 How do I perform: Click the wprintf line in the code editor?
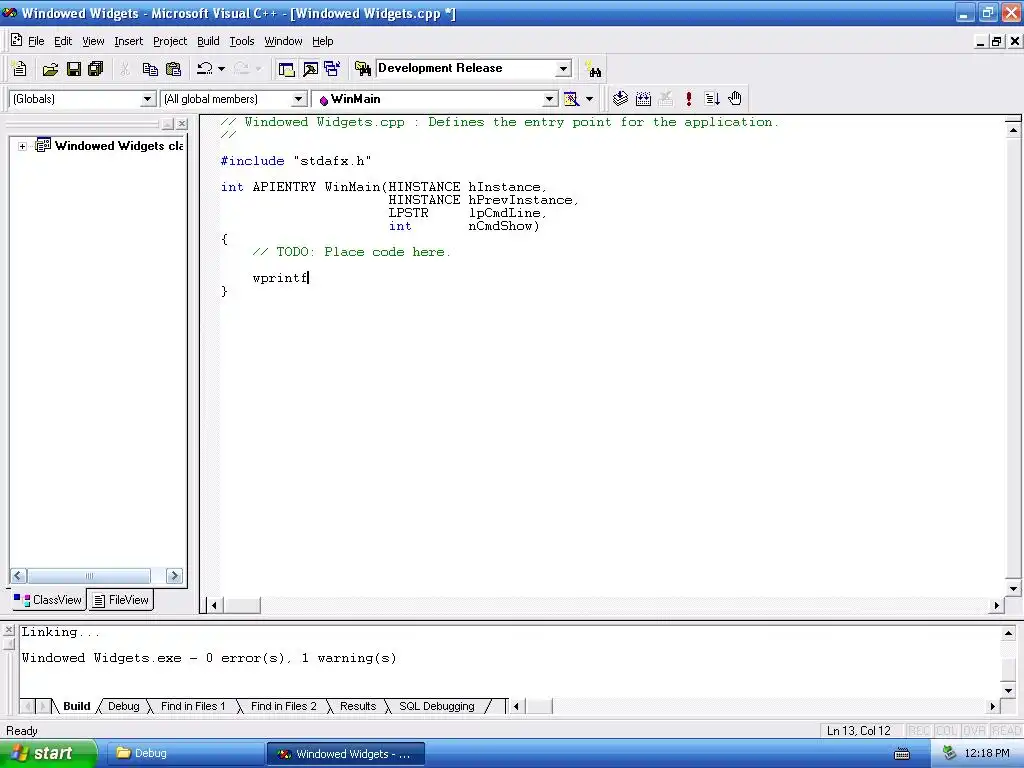point(280,278)
